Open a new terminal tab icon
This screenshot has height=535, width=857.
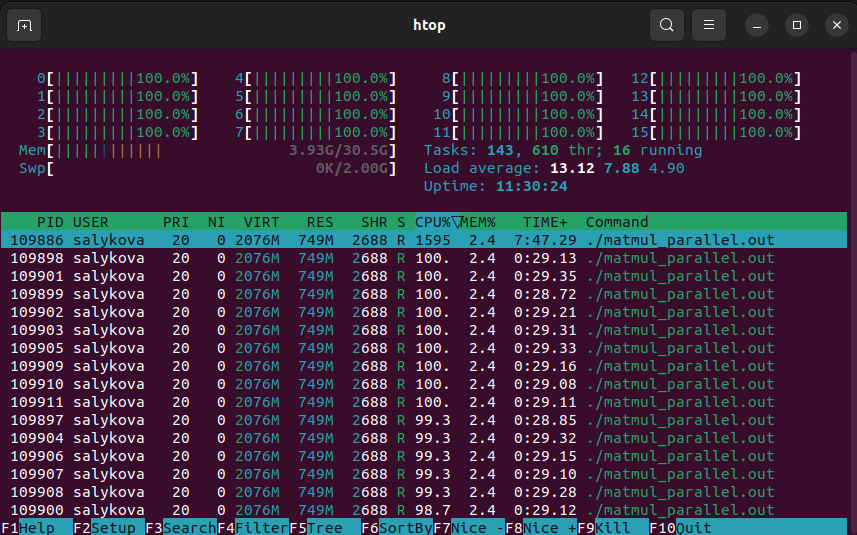[x=24, y=25]
